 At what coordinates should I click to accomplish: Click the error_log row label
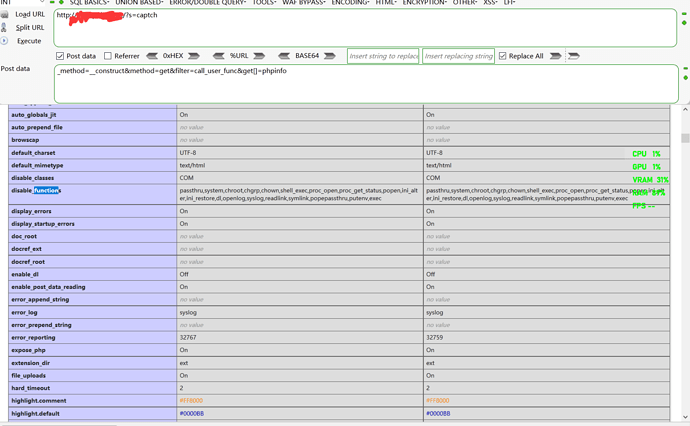coord(24,312)
